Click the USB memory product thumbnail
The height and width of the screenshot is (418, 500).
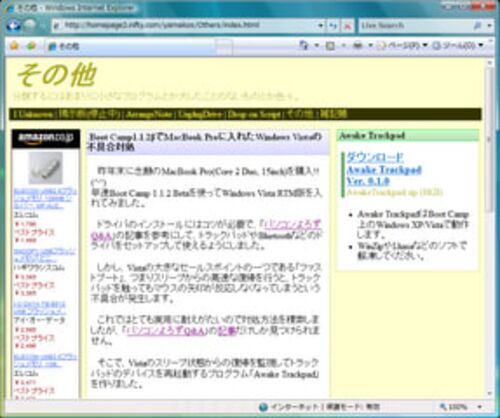(46, 168)
